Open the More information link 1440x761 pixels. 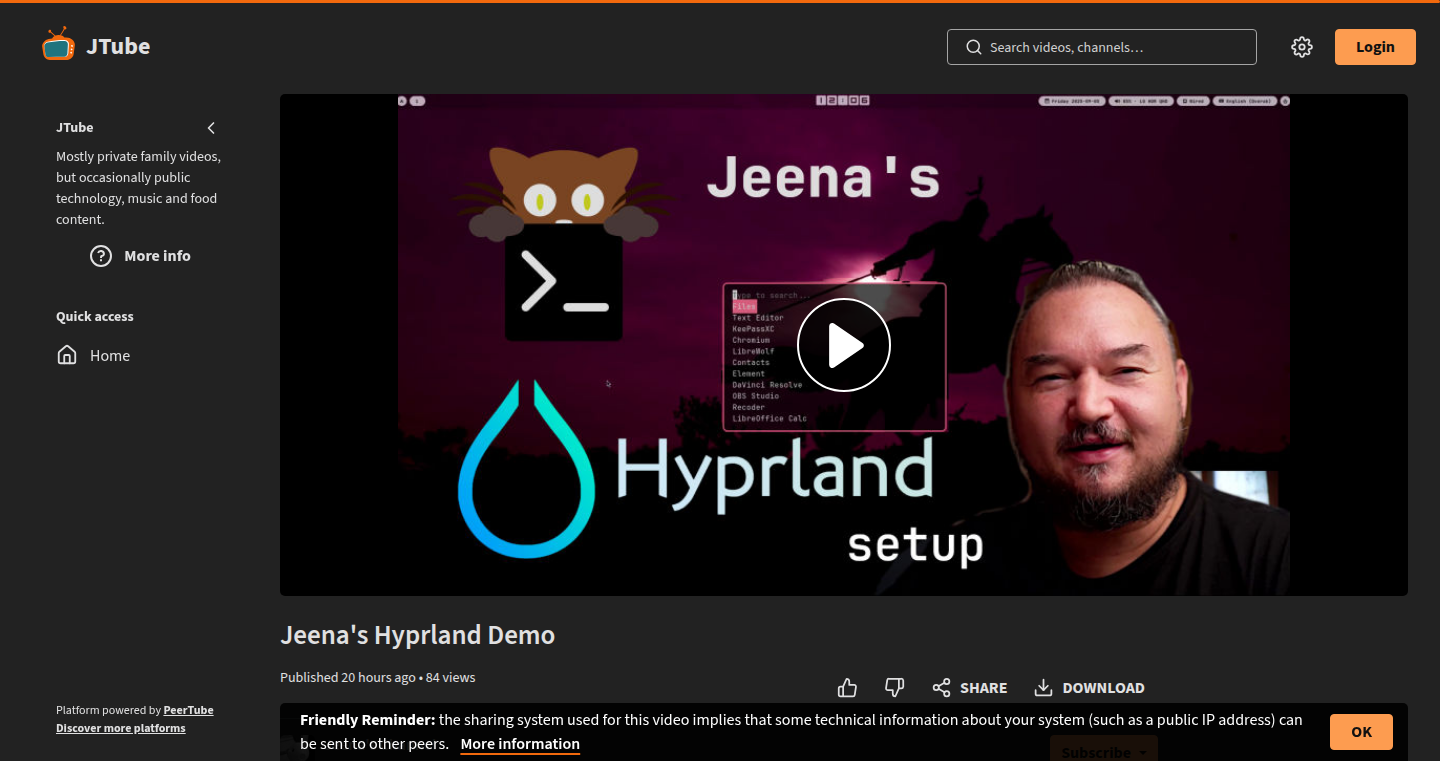tap(520, 744)
